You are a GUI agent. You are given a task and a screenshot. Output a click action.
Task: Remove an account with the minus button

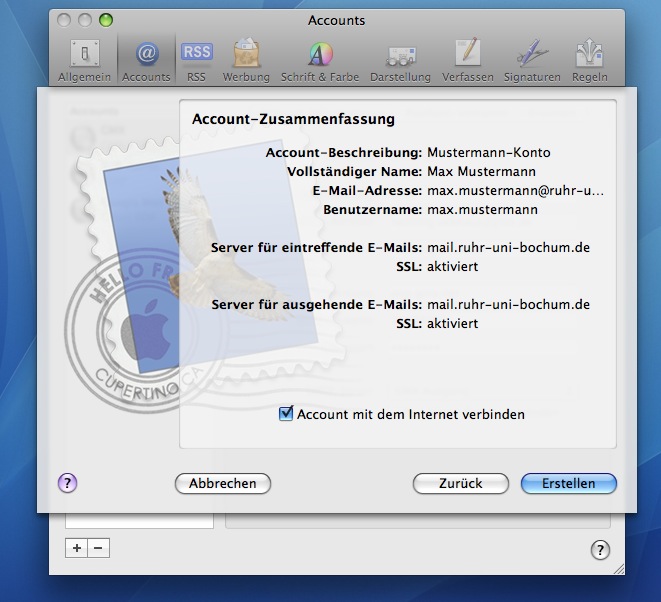[x=98, y=548]
